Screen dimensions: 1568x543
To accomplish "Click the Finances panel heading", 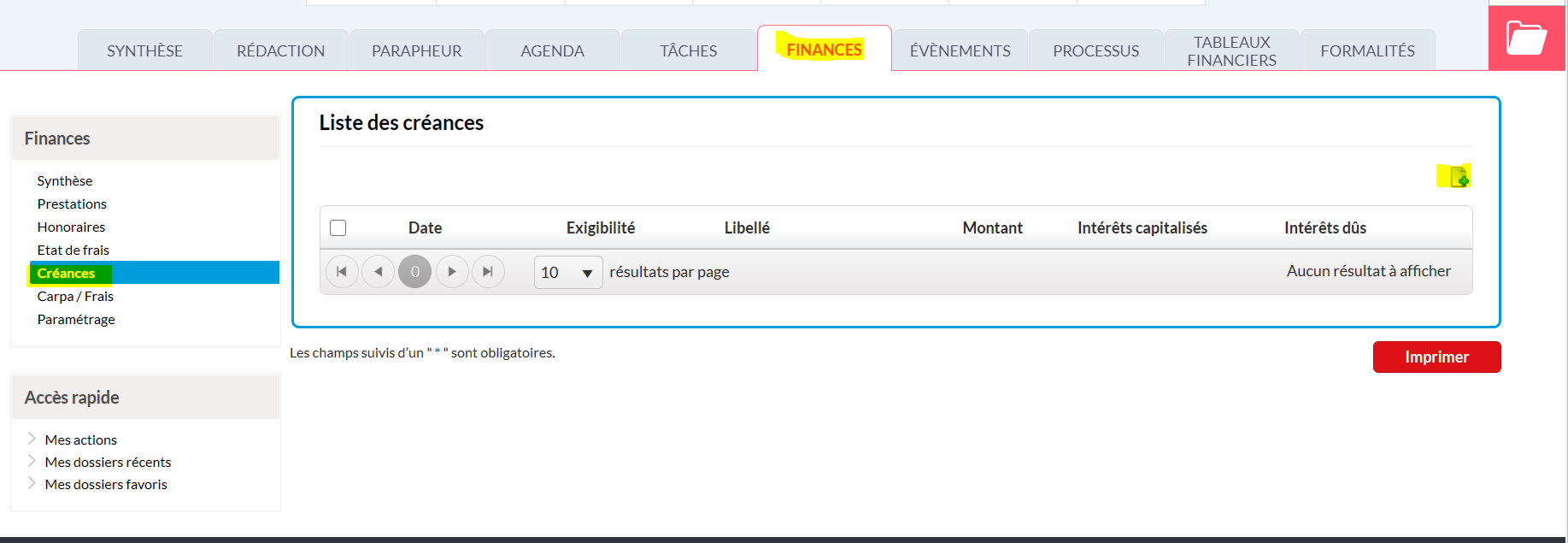I will [57, 139].
